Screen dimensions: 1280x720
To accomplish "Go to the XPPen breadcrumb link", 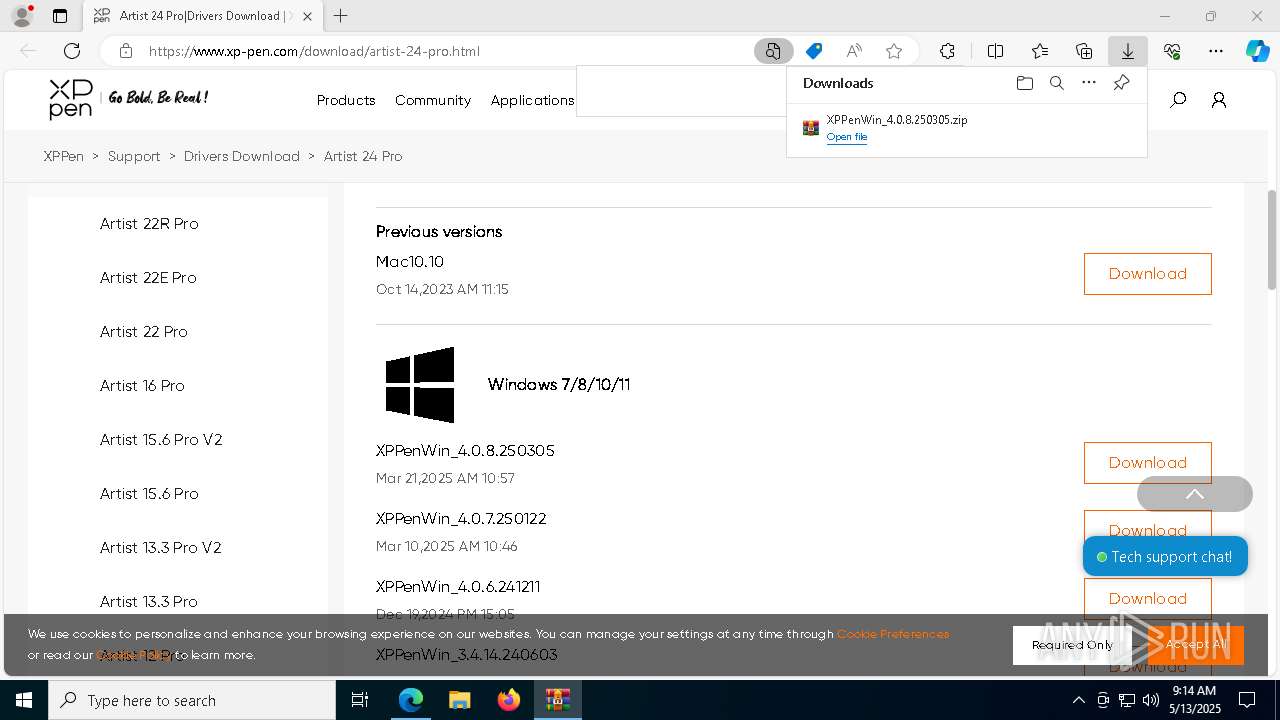I will coord(64,156).
